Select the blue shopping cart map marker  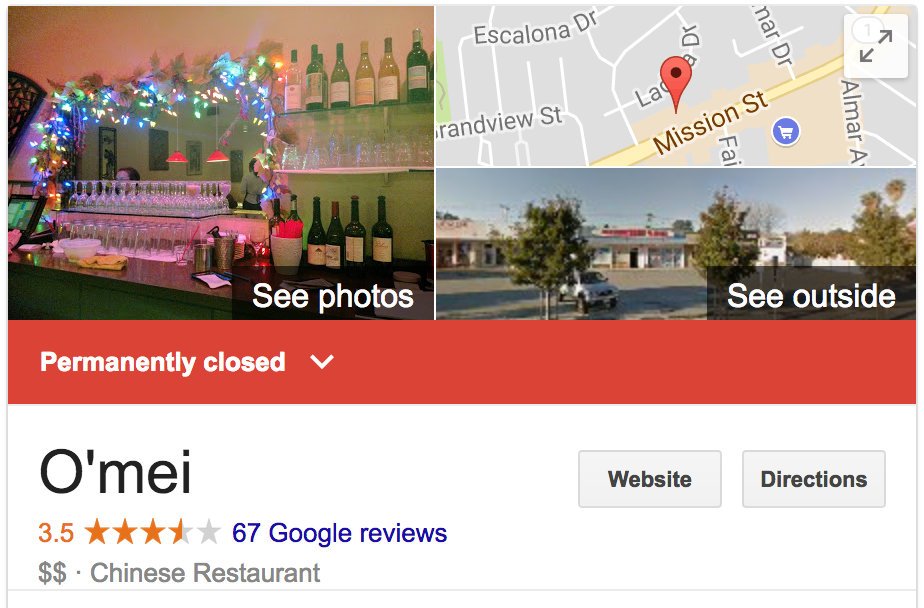pyautogui.click(x=786, y=132)
